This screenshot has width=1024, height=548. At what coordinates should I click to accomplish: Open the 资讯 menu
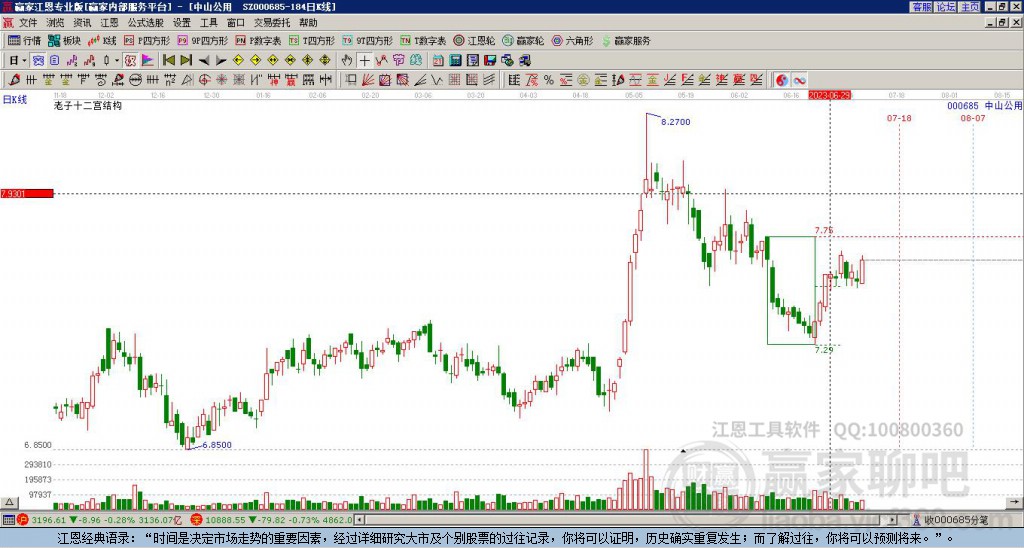click(82, 23)
